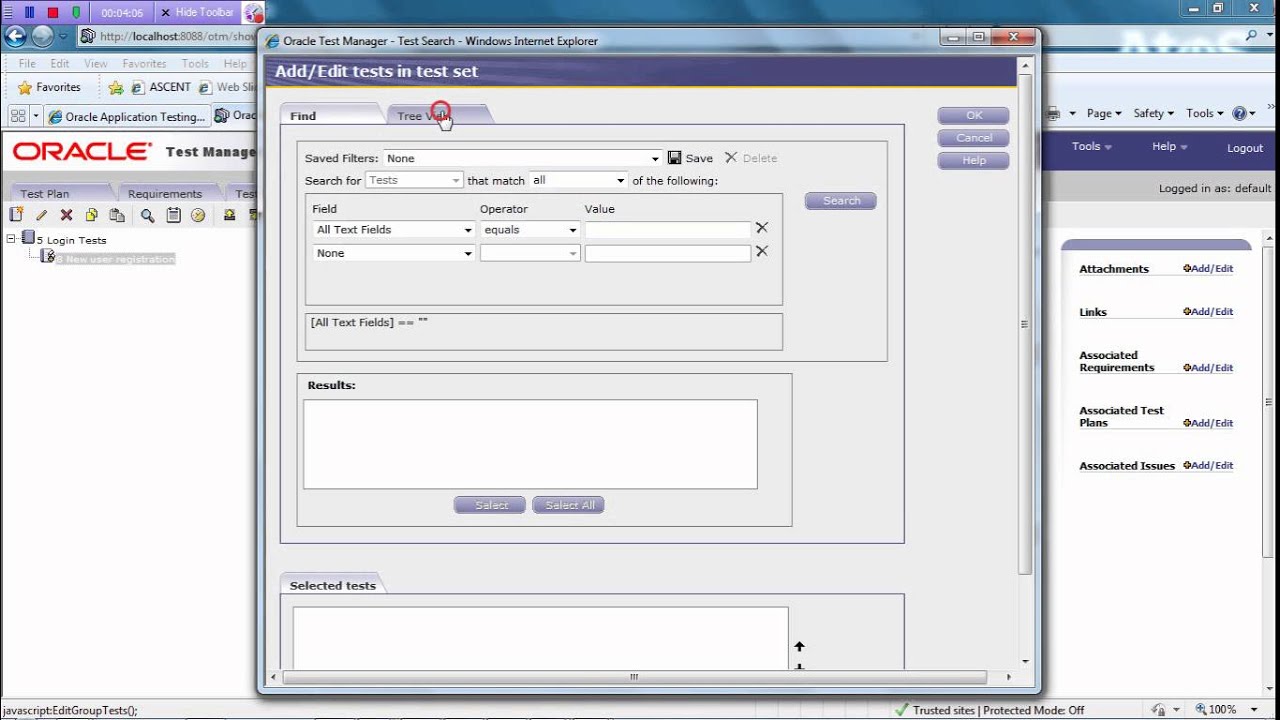Go back with browser back arrow
1280x720 pixels.
tap(15, 36)
